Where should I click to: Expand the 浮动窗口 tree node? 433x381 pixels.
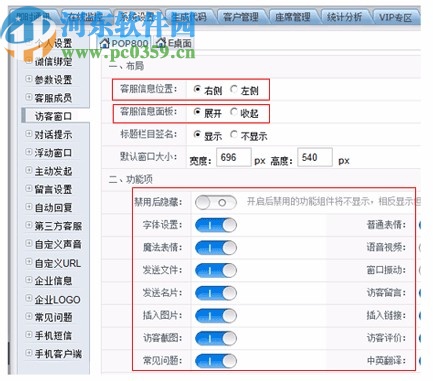pyautogui.click(x=29, y=152)
